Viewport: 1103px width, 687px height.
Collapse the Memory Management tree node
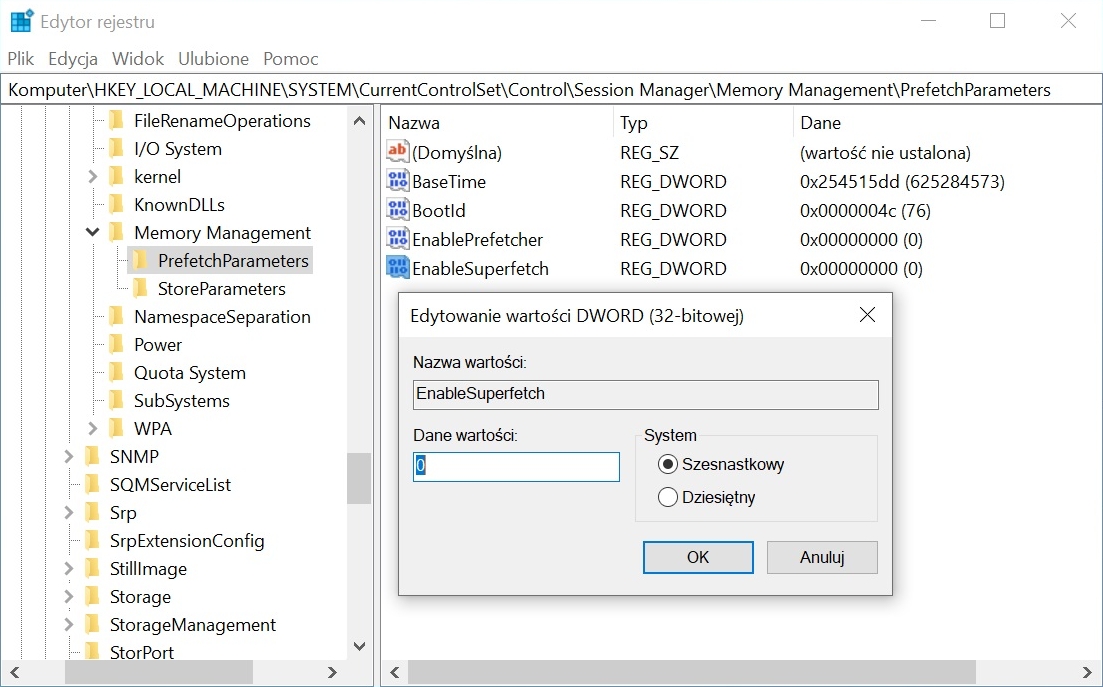[x=93, y=233]
